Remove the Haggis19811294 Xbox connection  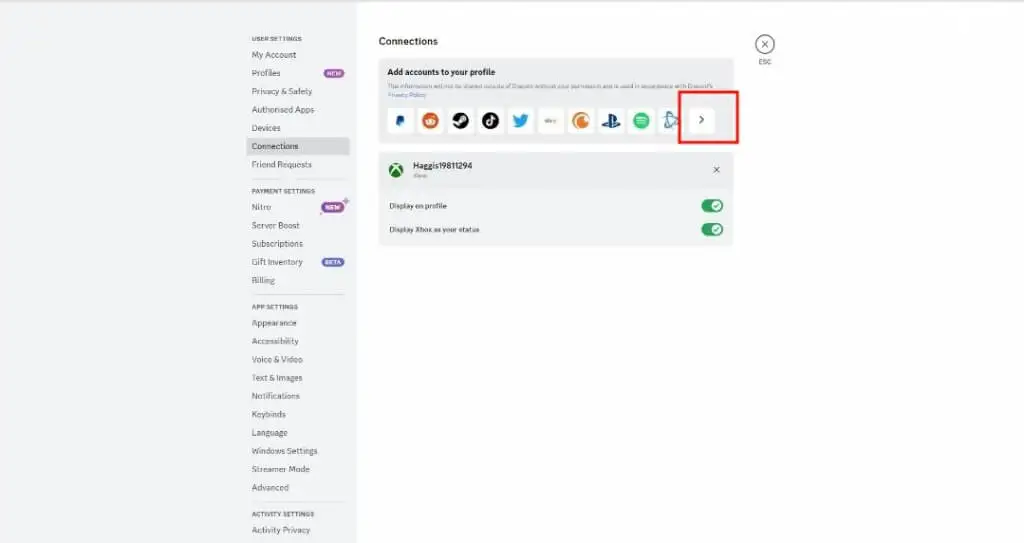pos(716,170)
